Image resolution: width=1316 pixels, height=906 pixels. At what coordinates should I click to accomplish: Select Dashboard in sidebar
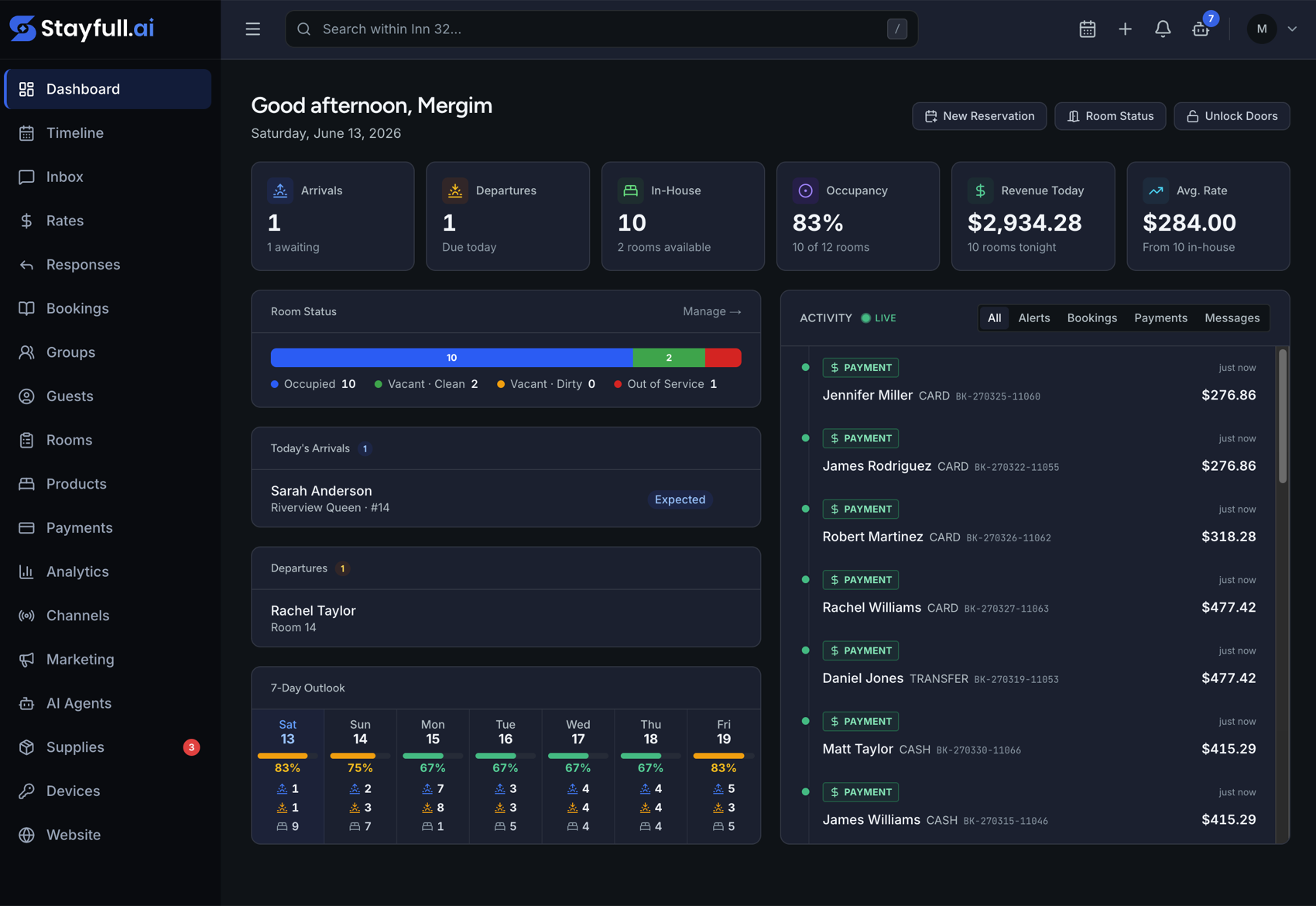click(108, 89)
